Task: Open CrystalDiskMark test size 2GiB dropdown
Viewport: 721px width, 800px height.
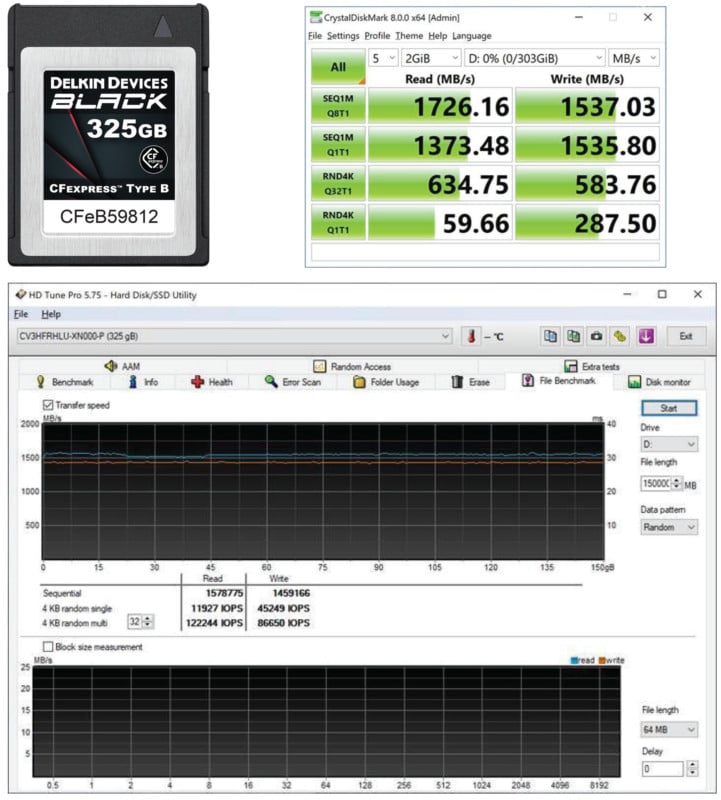Action: tap(431, 58)
